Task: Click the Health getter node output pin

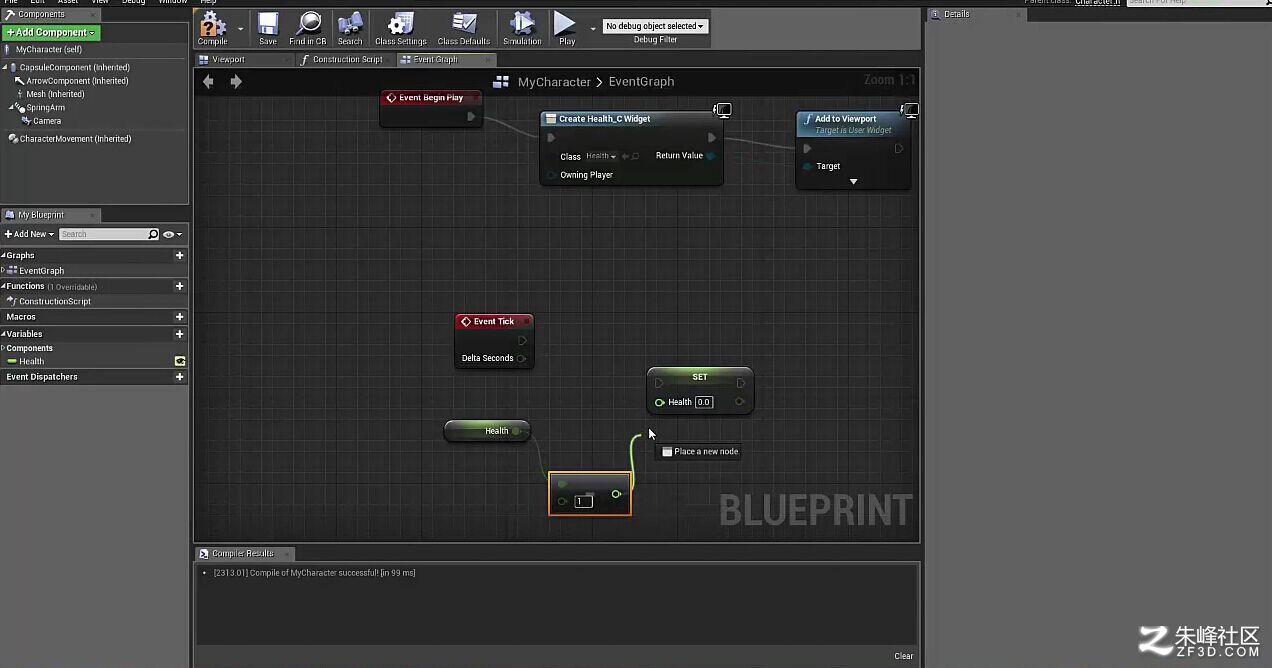Action: pos(516,431)
